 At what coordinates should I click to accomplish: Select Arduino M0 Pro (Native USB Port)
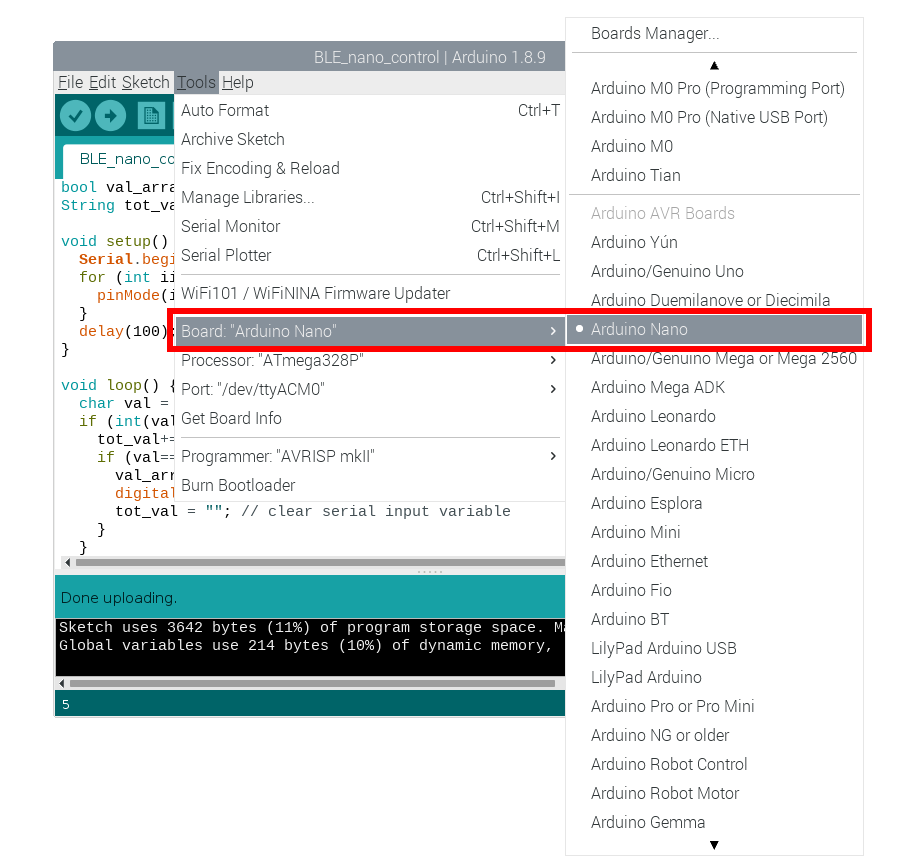click(x=714, y=118)
